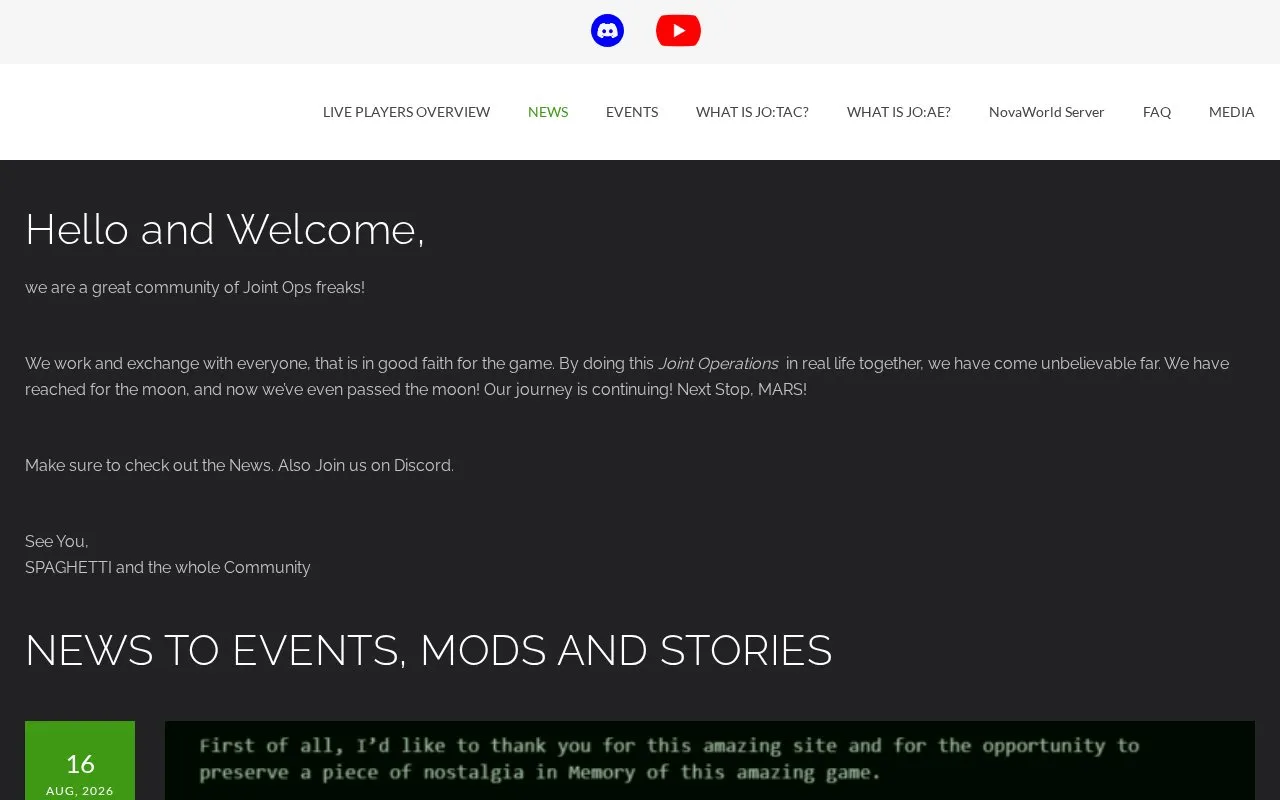This screenshot has width=1280, height=800.
Task: Open the news post thumbnail image
Action: click(x=710, y=761)
